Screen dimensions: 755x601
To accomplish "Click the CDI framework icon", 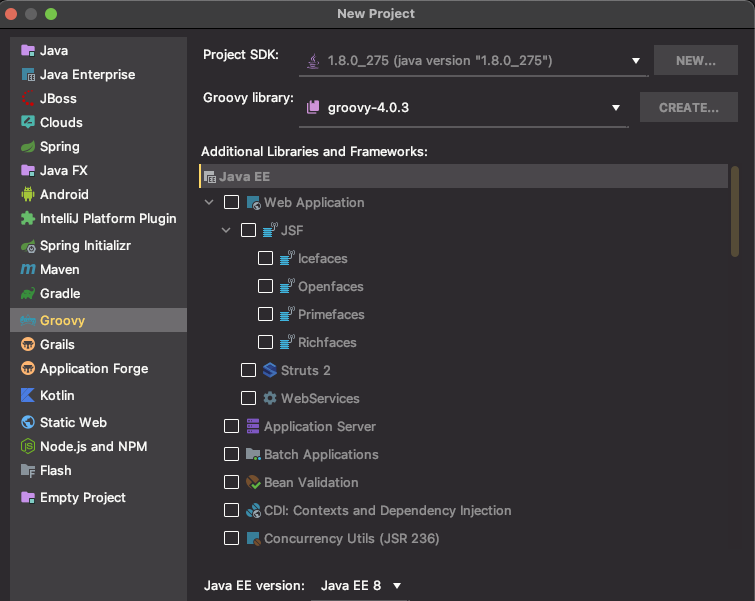I will (253, 510).
